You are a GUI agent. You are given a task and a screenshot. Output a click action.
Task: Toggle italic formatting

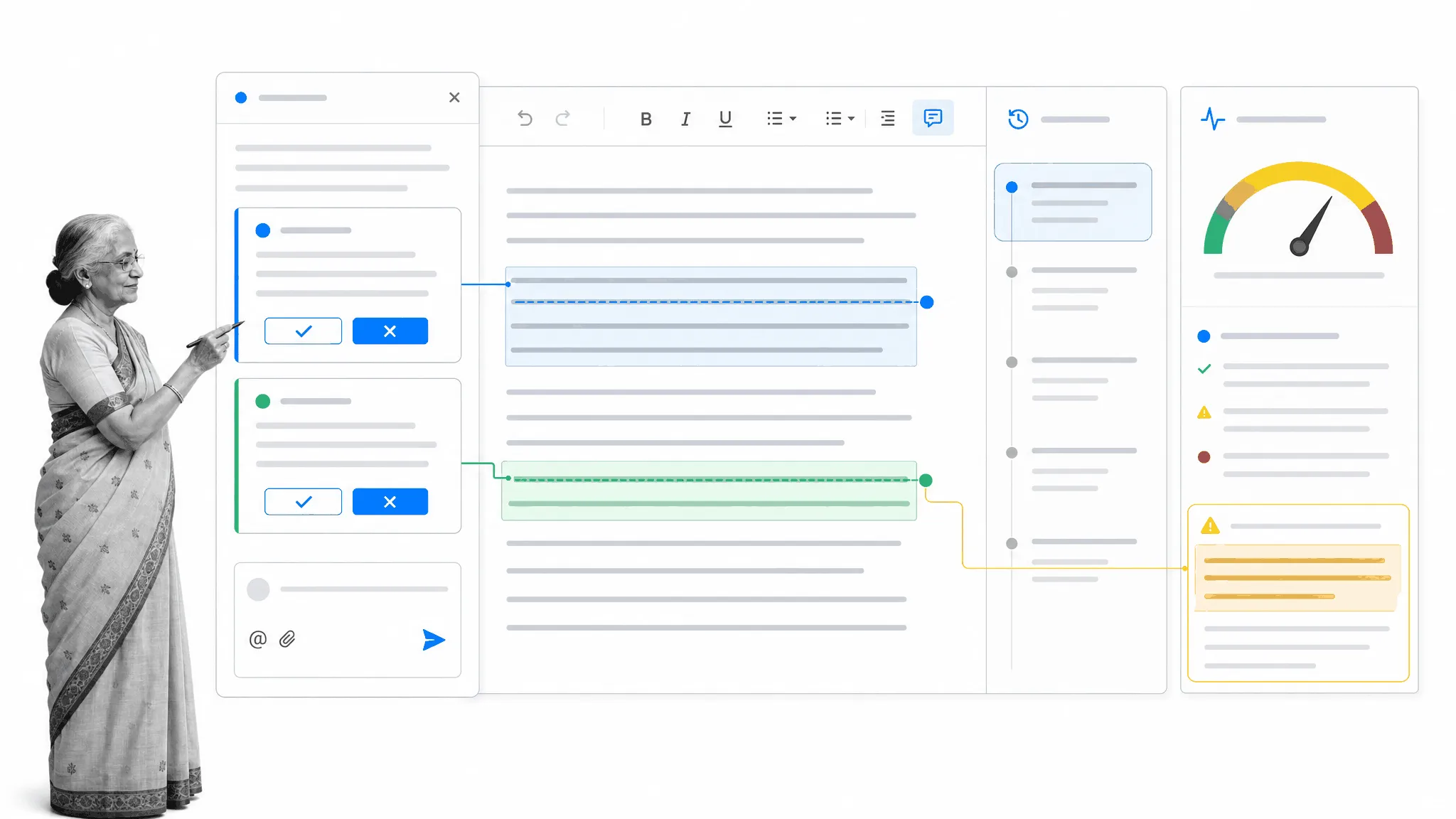click(685, 119)
